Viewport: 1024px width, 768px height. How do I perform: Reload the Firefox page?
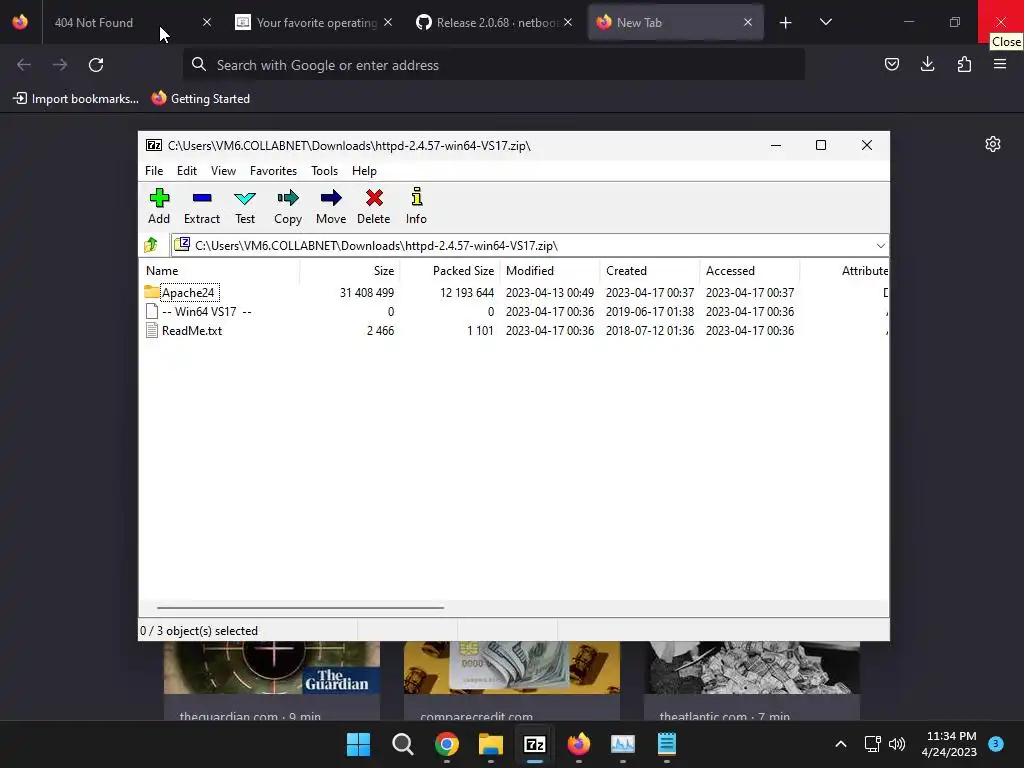point(96,65)
